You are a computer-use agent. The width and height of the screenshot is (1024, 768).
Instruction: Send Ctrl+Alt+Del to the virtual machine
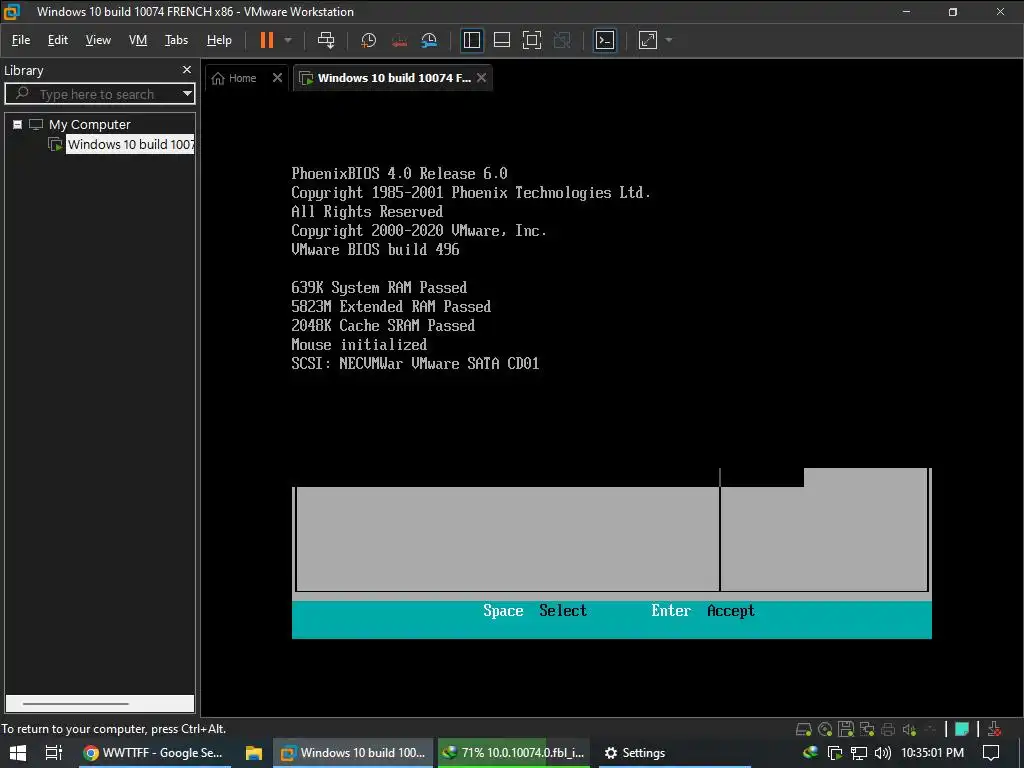tap(326, 40)
